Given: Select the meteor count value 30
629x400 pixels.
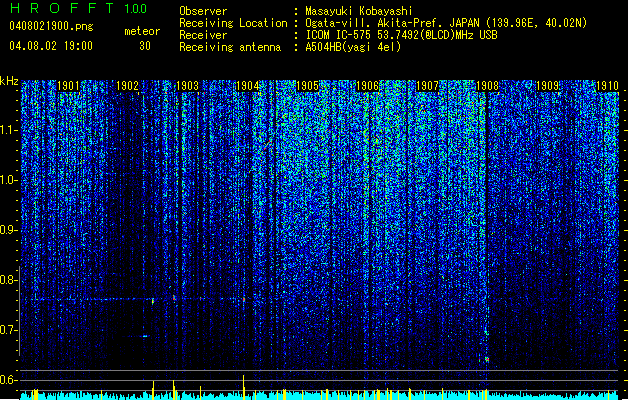Looking at the screenshot, I should click(145, 46).
